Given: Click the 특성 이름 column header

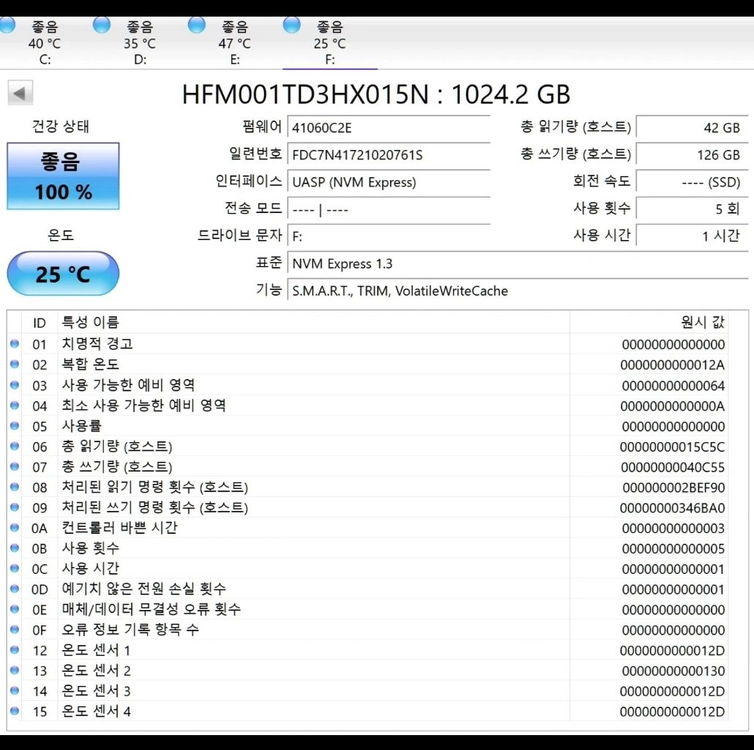Looking at the screenshot, I should coord(314,323).
